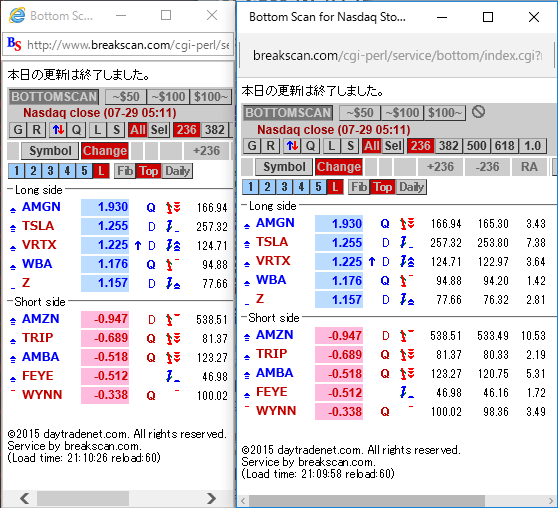Open the TSLA symbol link in left window
558x508 pixels.
38,225
